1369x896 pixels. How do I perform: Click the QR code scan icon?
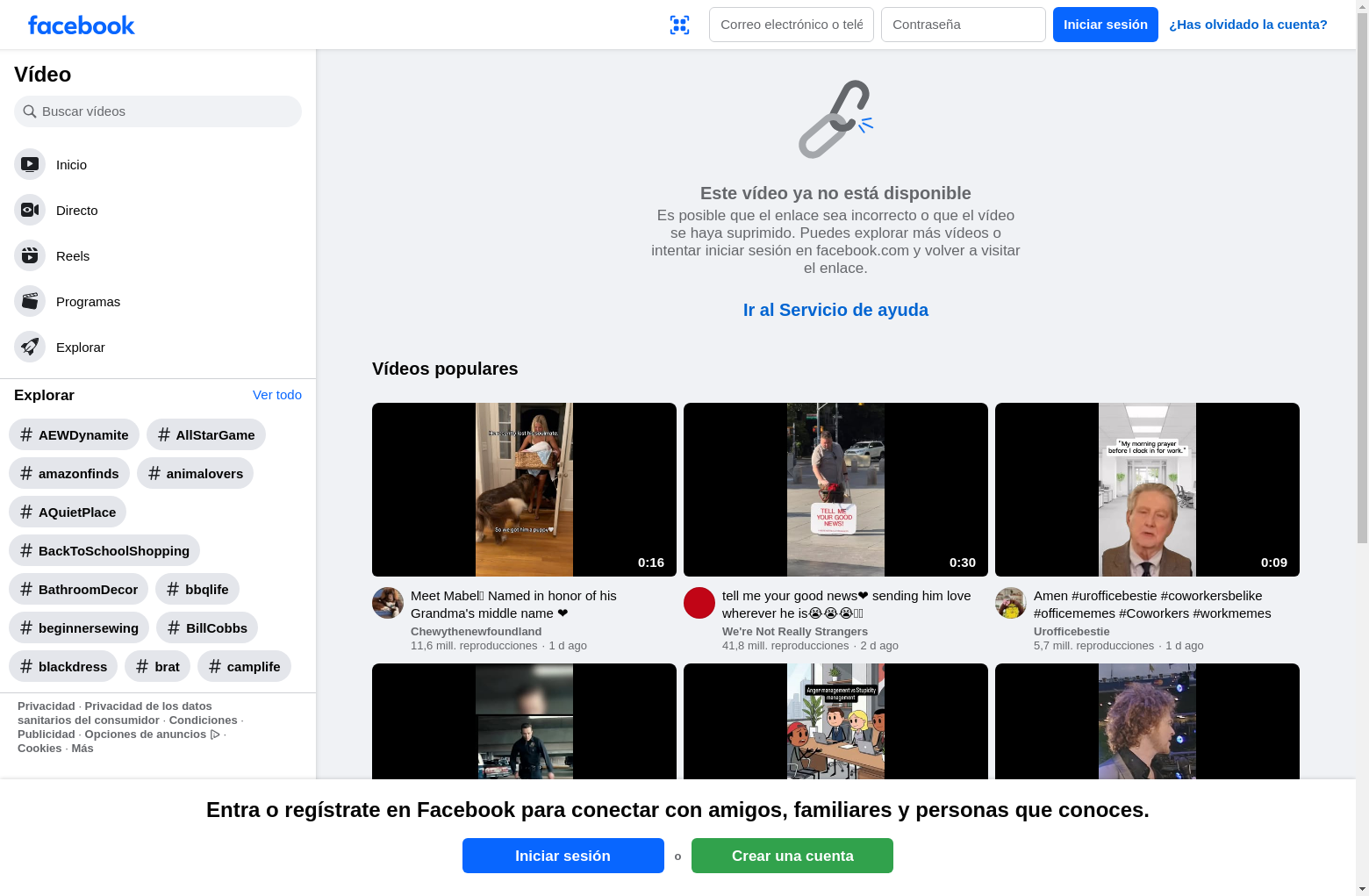tap(679, 25)
